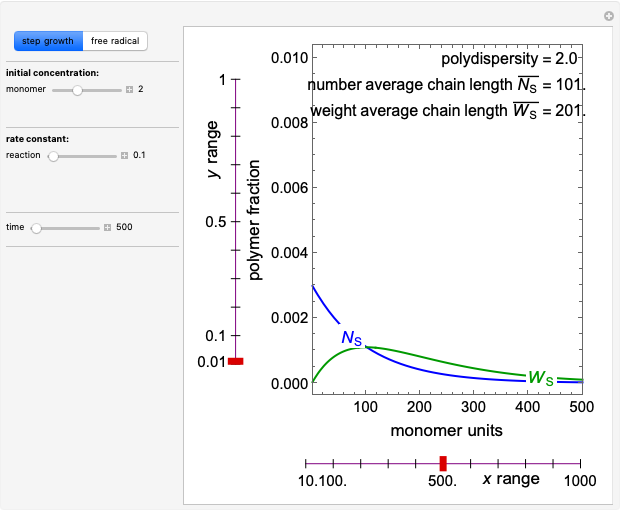
Task: Click the time slider thumb
Action: 36,228
